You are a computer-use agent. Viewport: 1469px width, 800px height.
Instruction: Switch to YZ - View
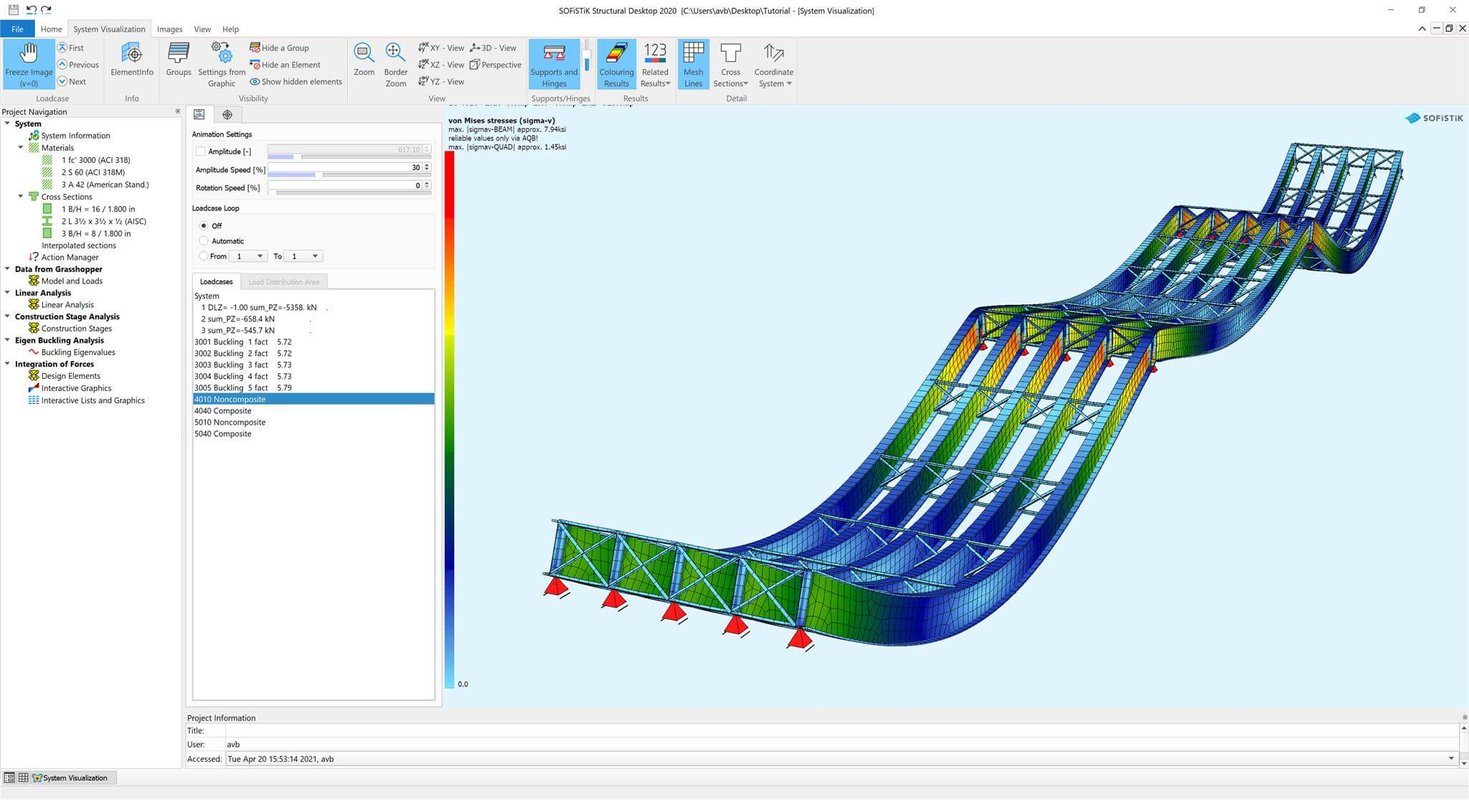(x=441, y=82)
